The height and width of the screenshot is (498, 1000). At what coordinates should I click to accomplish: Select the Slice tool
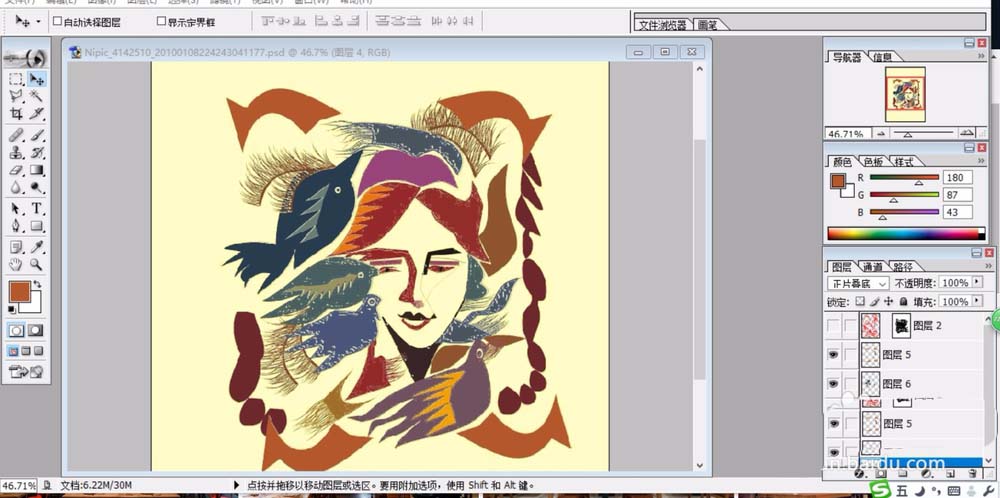pos(36,114)
